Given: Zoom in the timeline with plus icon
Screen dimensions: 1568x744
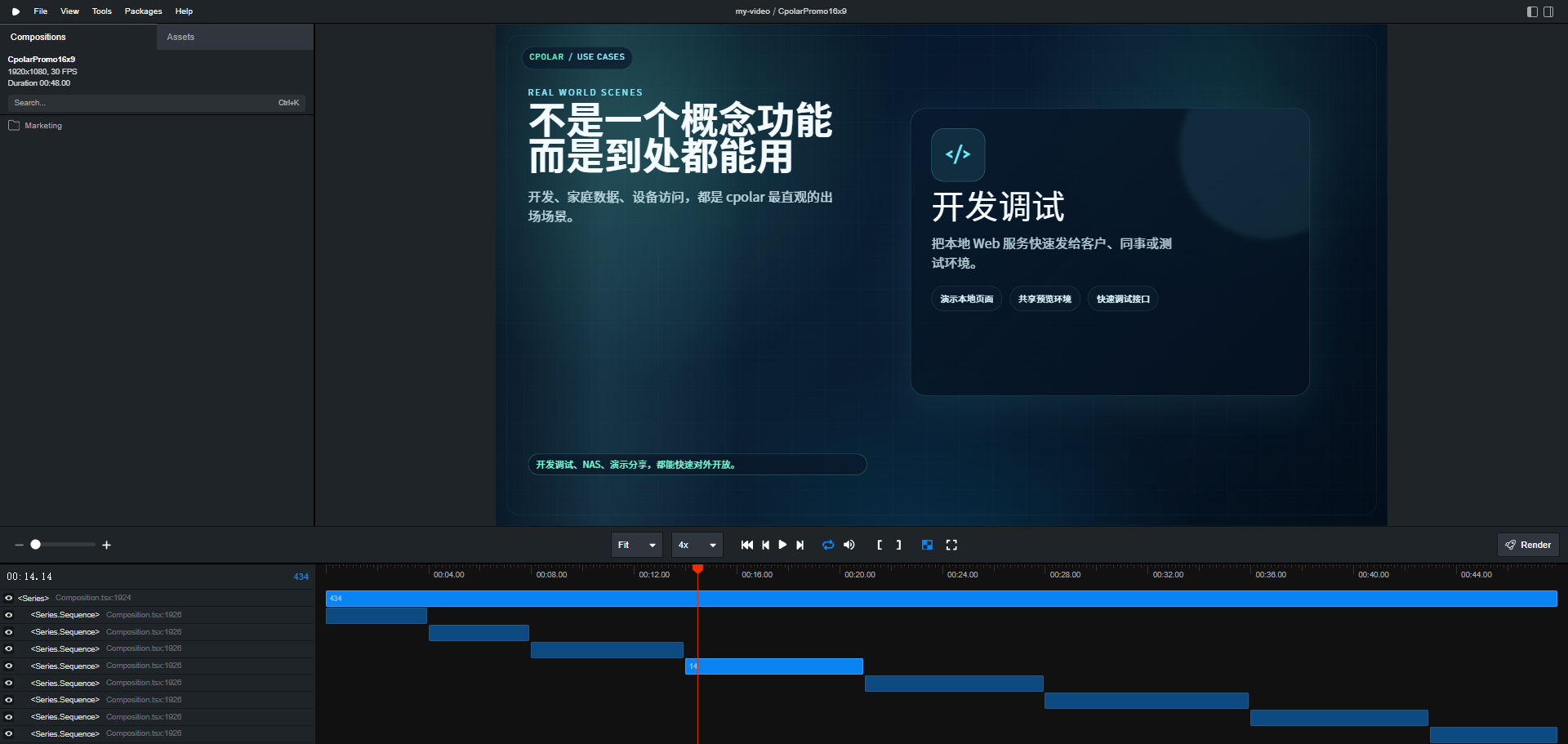Looking at the screenshot, I should coord(106,545).
